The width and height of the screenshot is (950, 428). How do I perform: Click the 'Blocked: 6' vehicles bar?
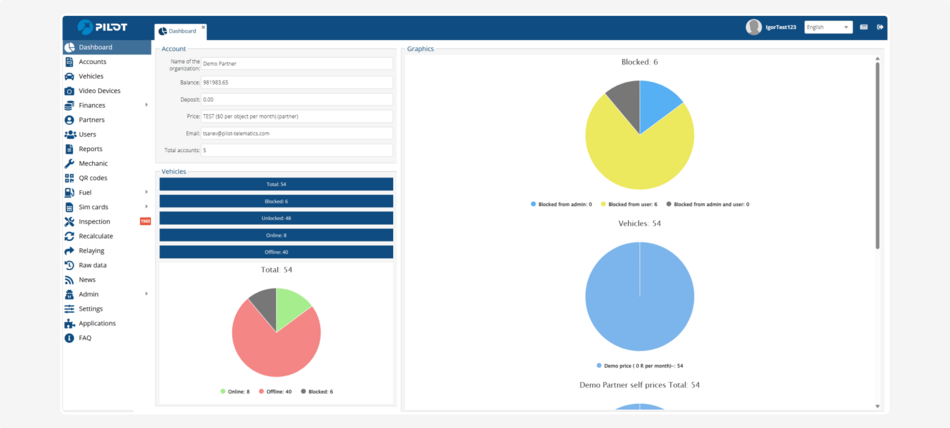[x=276, y=201]
